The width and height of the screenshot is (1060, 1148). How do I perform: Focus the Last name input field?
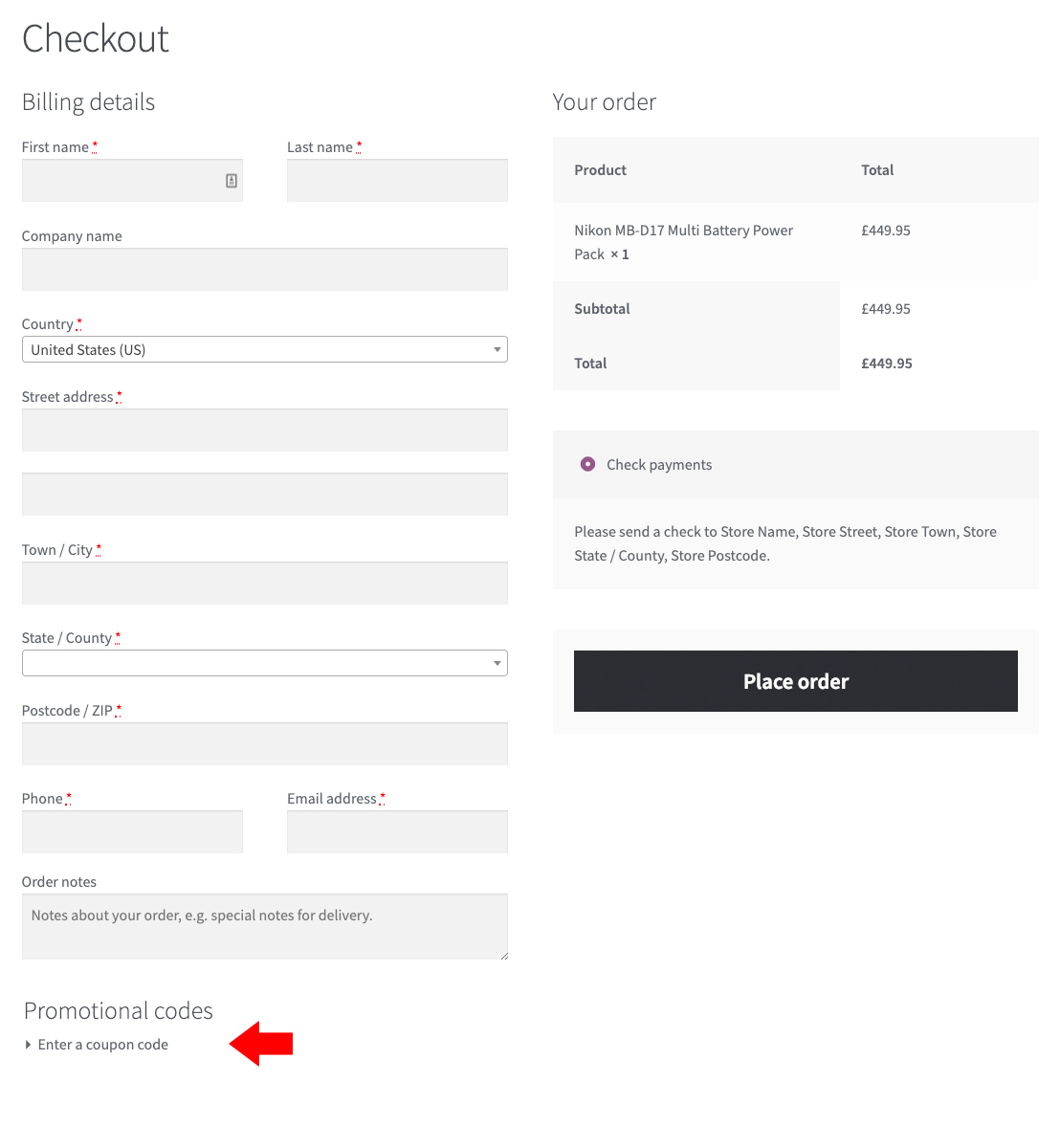coord(397,181)
